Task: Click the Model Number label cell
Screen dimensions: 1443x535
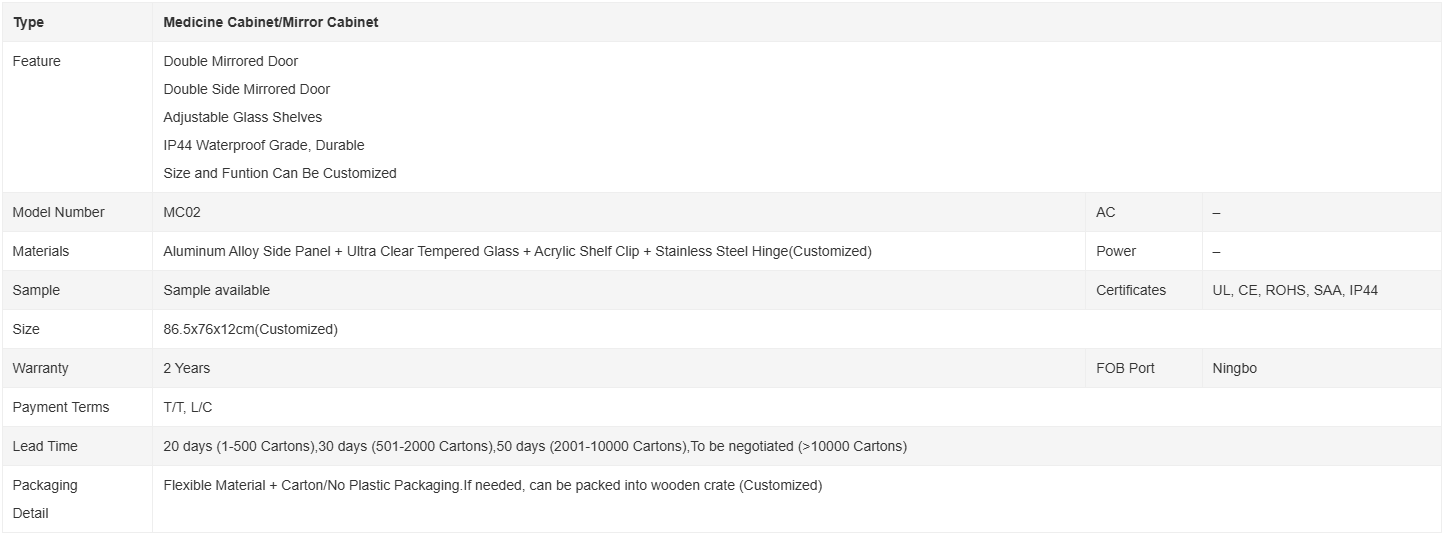Action: (x=77, y=212)
